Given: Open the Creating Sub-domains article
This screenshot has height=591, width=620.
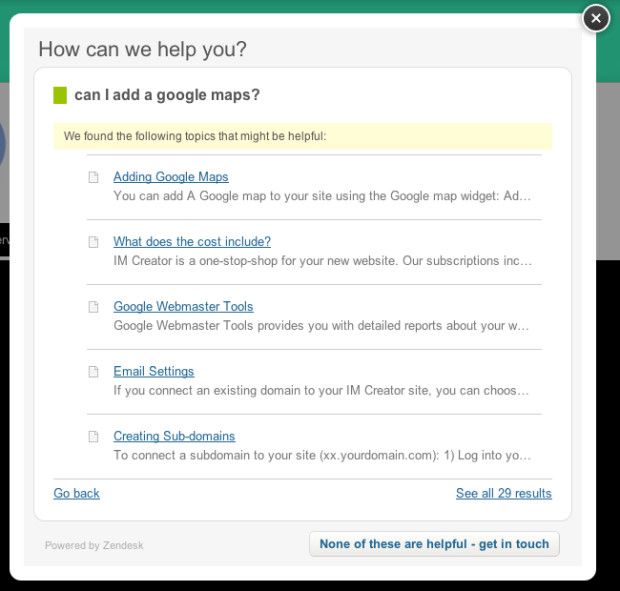Looking at the screenshot, I should pos(174,436).
